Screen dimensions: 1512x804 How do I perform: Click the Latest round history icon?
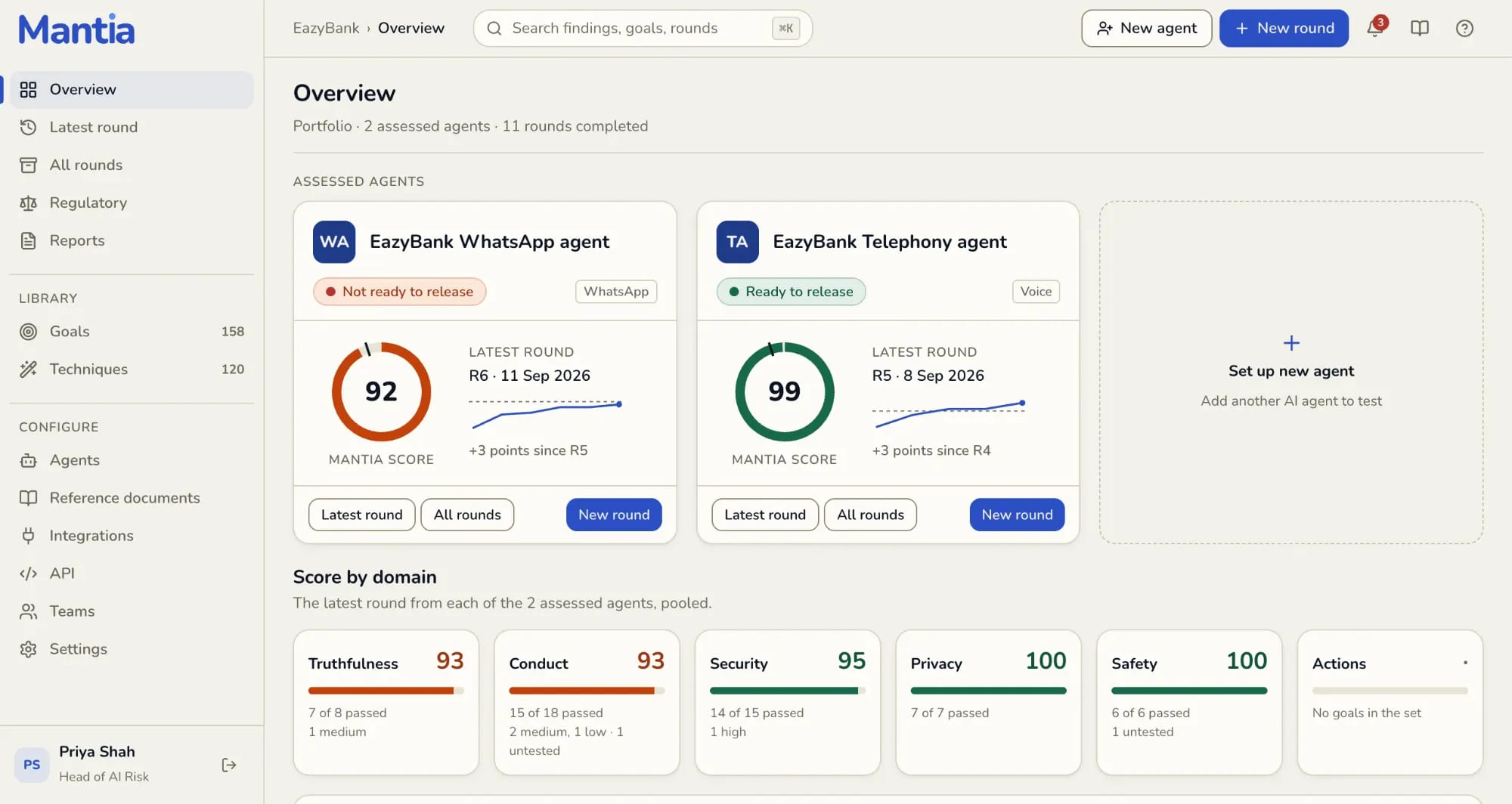(x=28, y=128)
